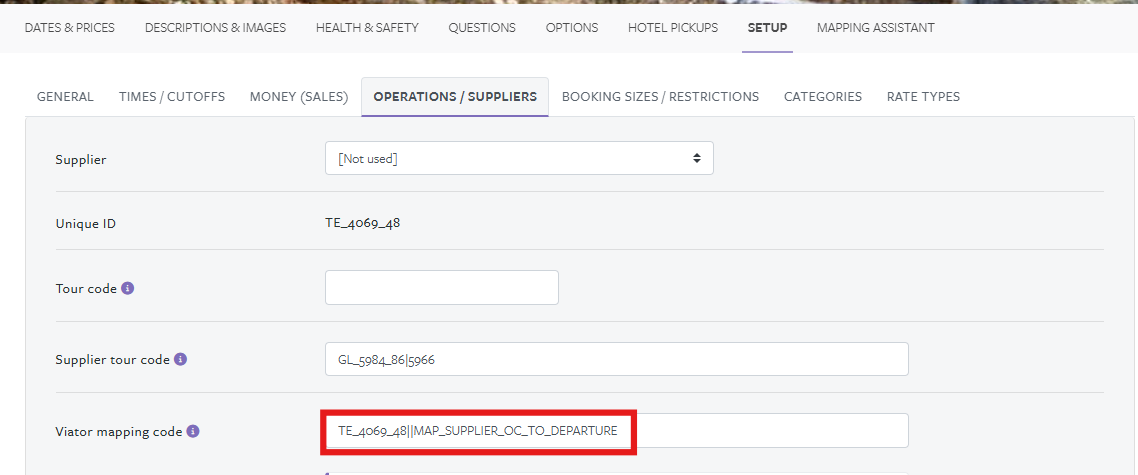
Task: Click into Supplier tour code field
Action: (616, 360)
